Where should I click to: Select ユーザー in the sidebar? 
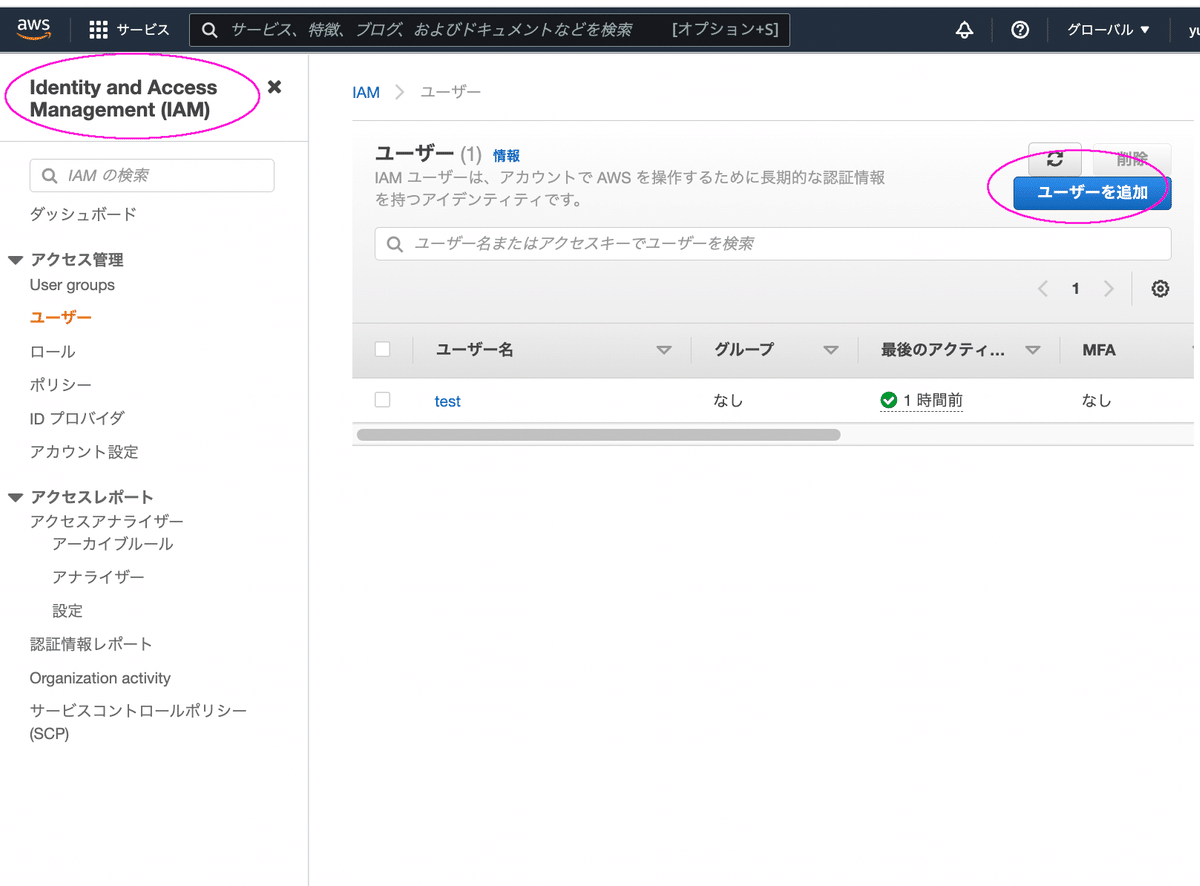[61, 318]
